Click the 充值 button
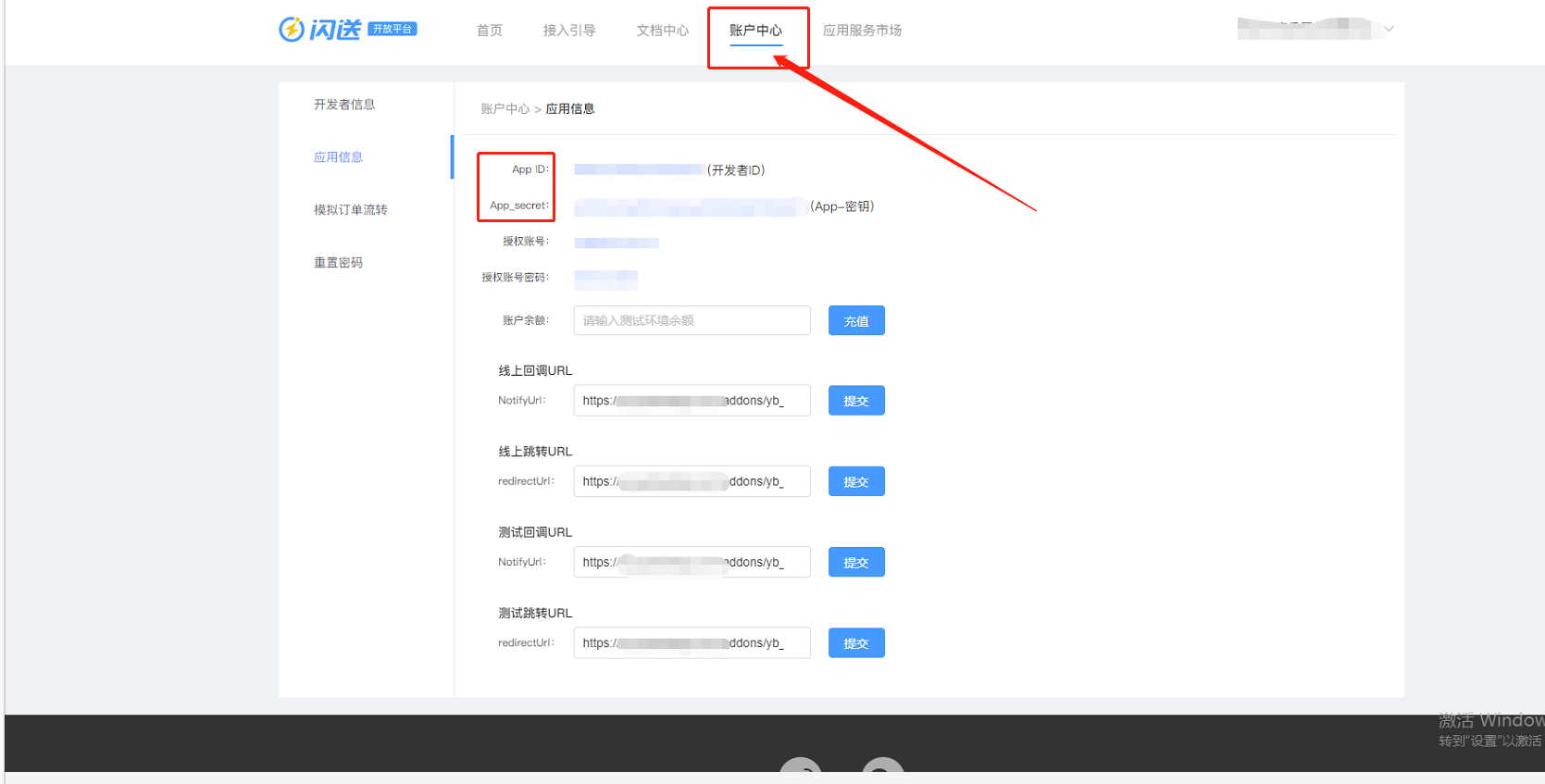 (856, 320)
